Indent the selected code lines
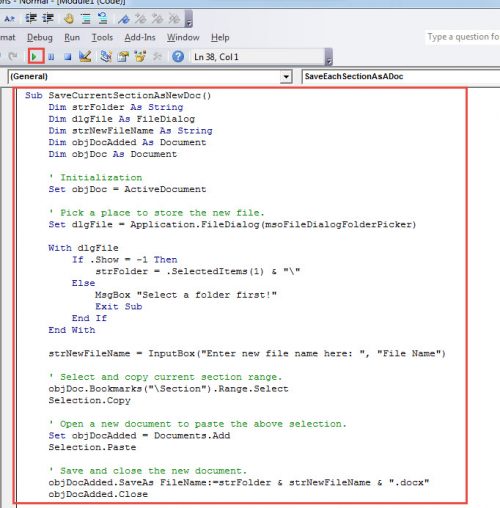This screenshot has height=508, width=500. point(31,18)
